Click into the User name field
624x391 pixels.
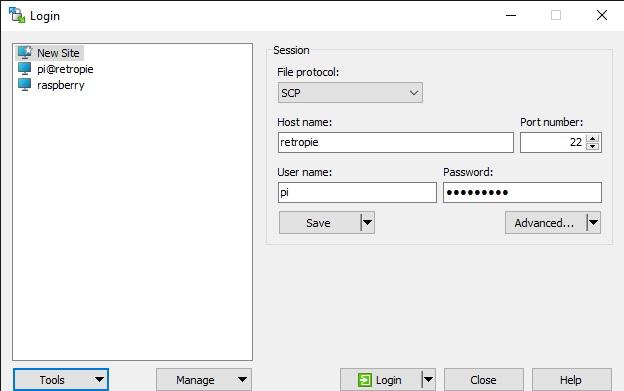point(357,193)
